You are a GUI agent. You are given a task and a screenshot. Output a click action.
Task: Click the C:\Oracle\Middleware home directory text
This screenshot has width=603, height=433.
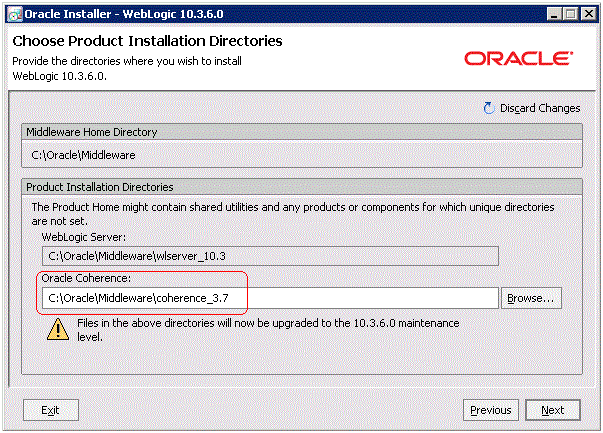[83, 155]
